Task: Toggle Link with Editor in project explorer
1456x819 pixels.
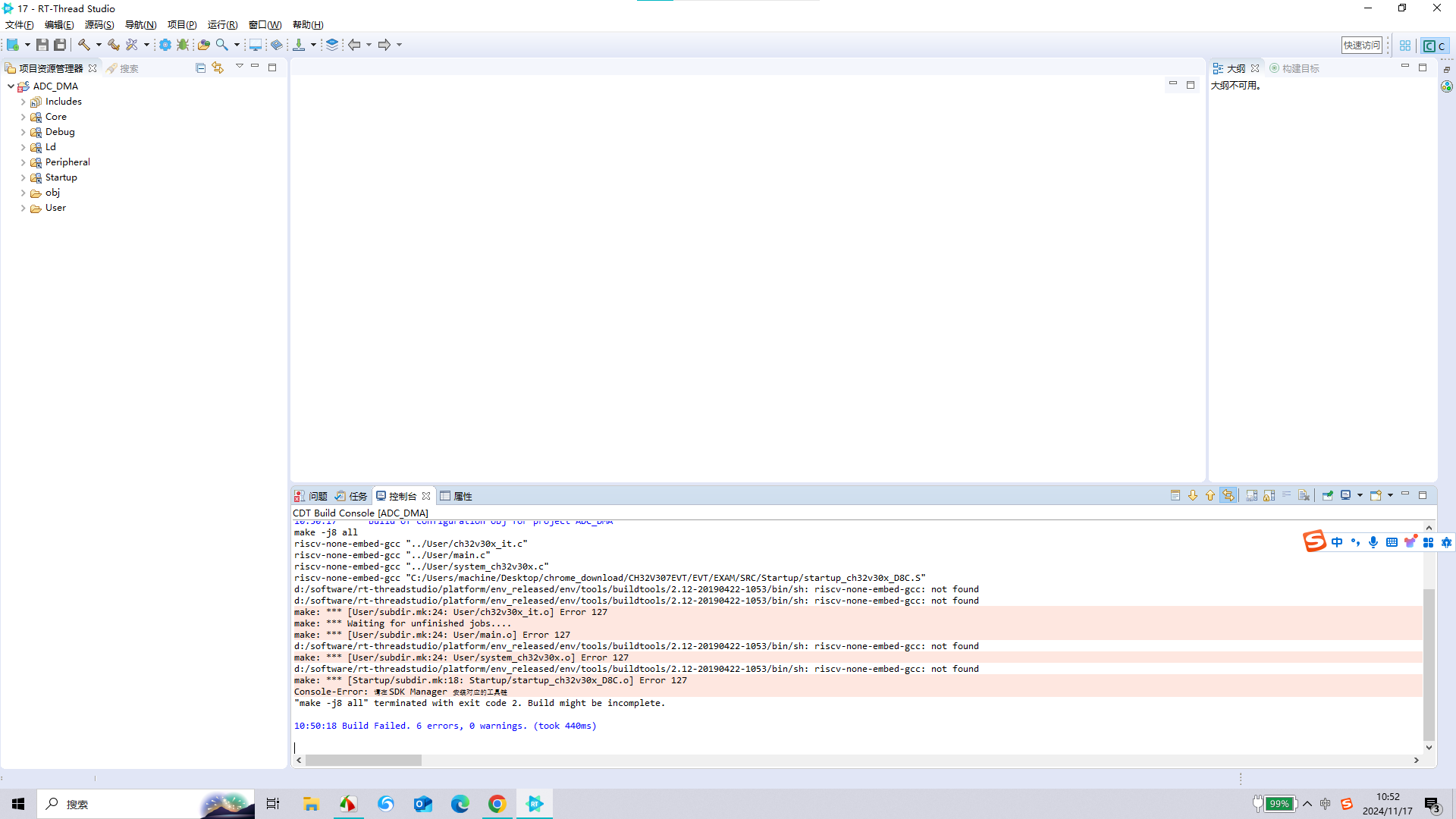Action: click(218, 67)
